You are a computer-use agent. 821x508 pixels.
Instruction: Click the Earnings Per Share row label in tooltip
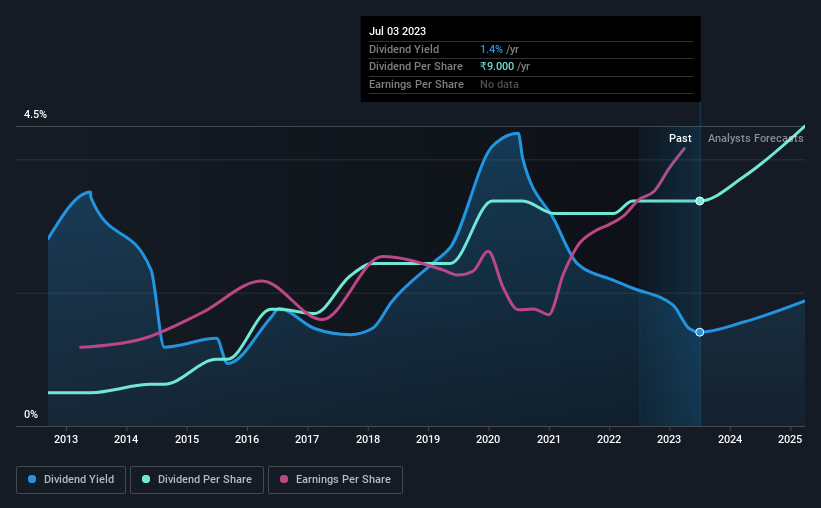pyautogui.click(x=416, y=84)
